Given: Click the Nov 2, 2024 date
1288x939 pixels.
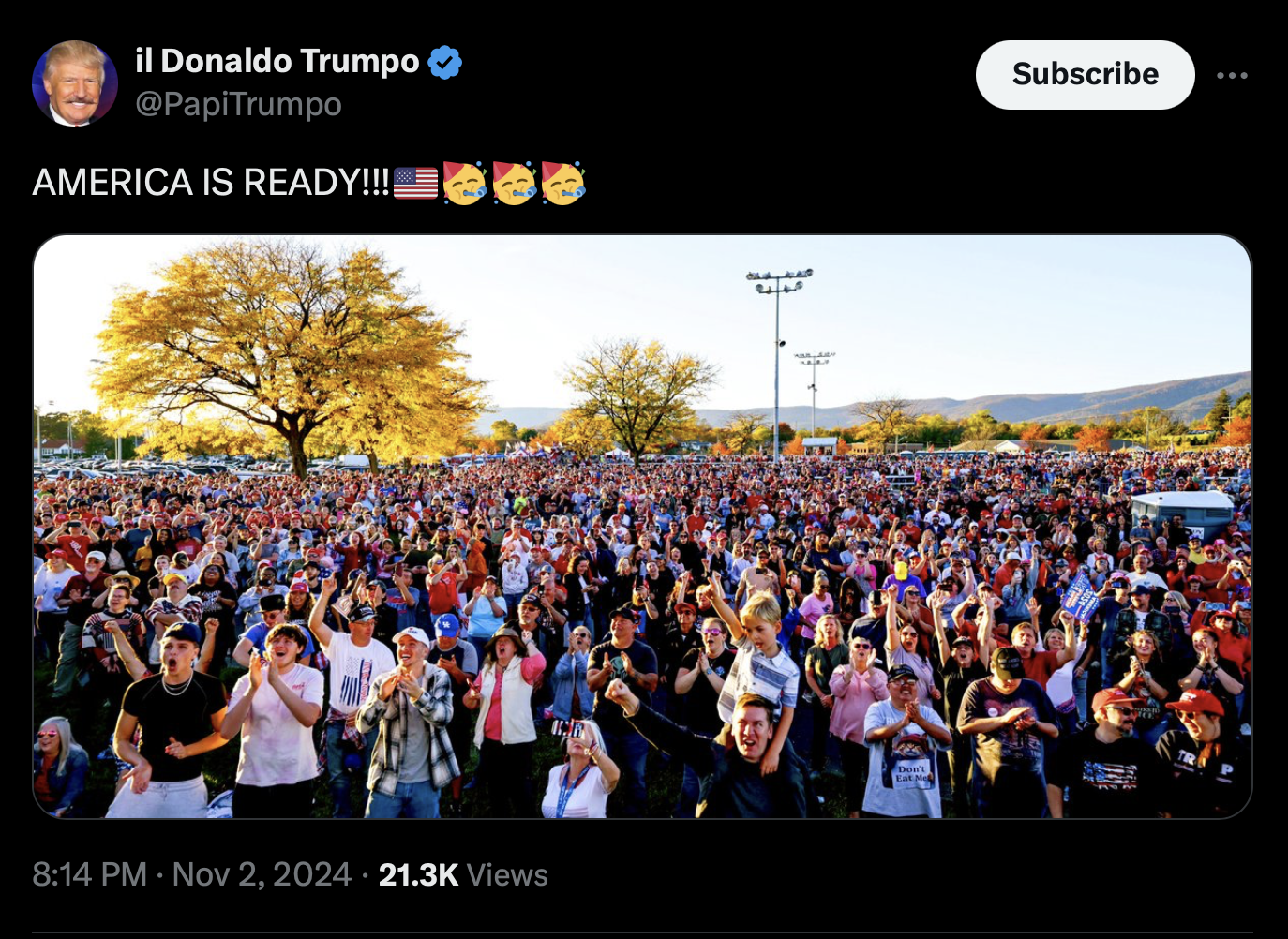Looking at the screenshot, I should [x=262, y=874].
